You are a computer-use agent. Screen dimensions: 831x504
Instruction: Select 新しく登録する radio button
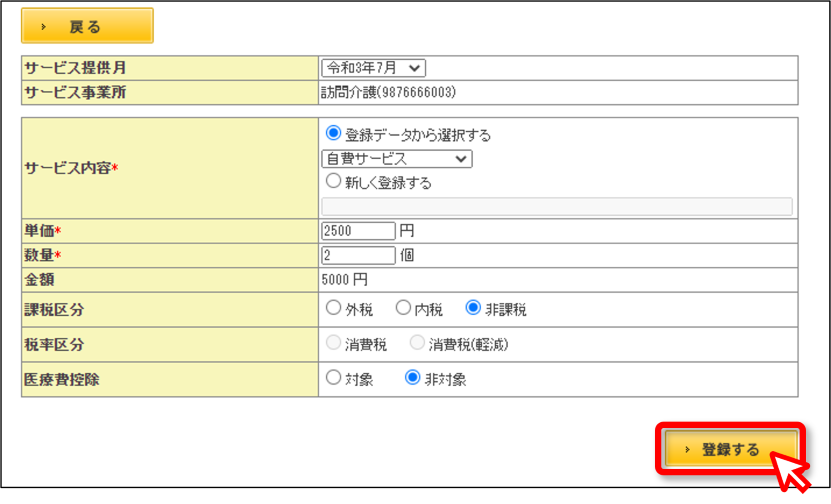(x=333, y=181)
